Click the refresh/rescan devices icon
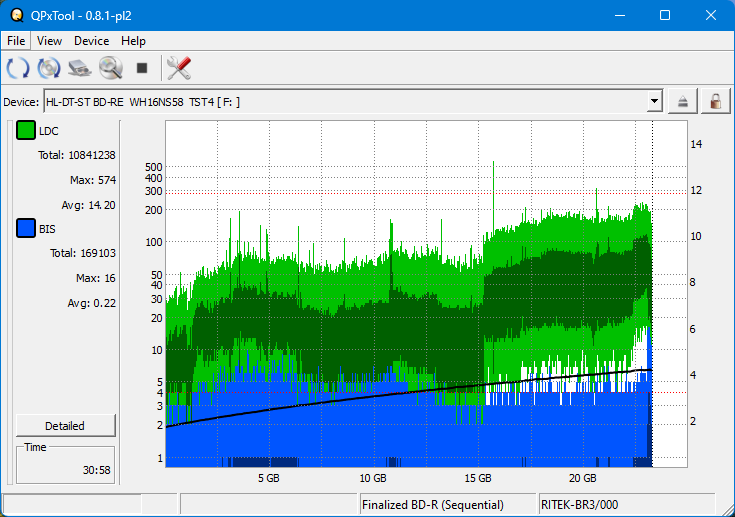This screenshot has width=735, height=517. [x=18, y=68]
